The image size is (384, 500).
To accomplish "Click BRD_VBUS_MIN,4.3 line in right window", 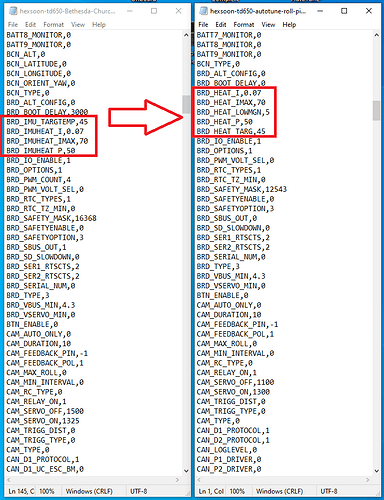I will tap(231, 276).
